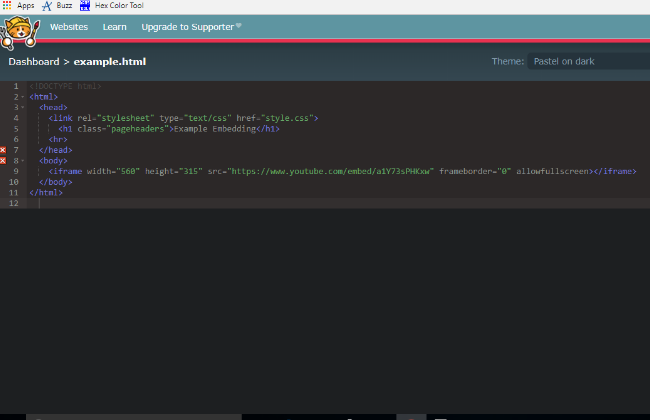650x420 pixels.
Task: Click line number 4 in the gutter
Action: click(16, 118)
